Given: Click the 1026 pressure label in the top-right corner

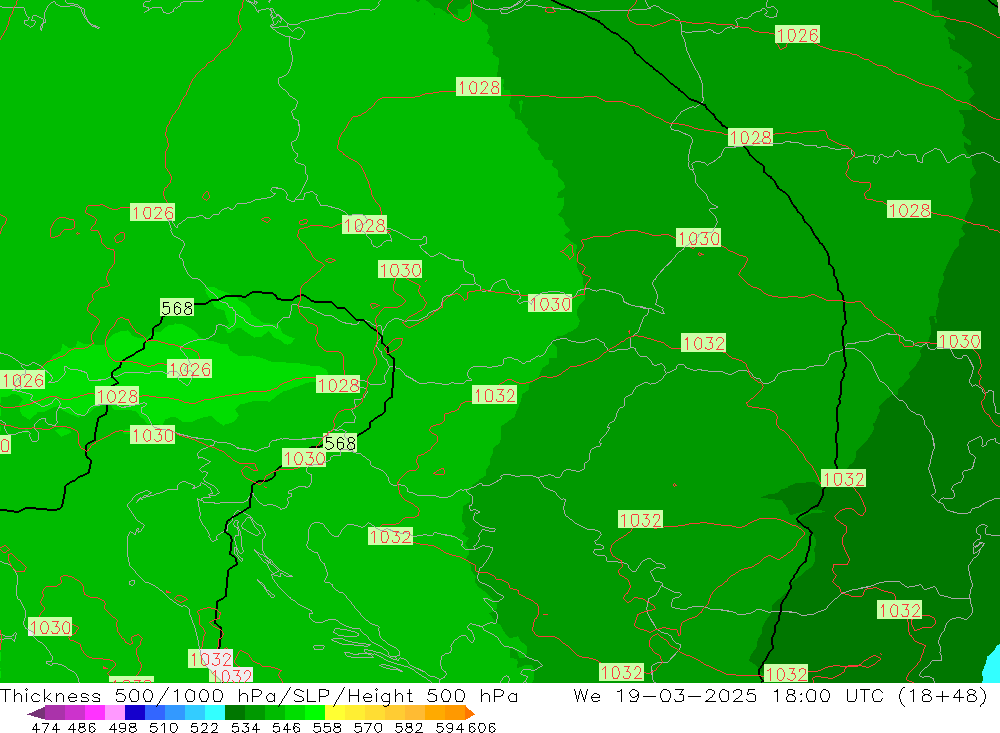Looking at the screenshot, I should coord(797,34).
